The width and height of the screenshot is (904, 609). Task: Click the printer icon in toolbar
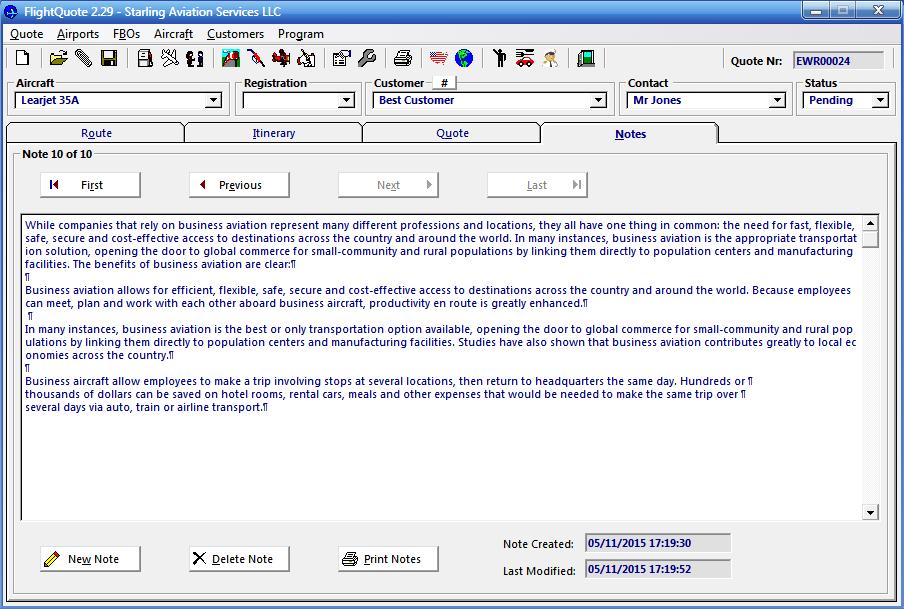point(402,59)
